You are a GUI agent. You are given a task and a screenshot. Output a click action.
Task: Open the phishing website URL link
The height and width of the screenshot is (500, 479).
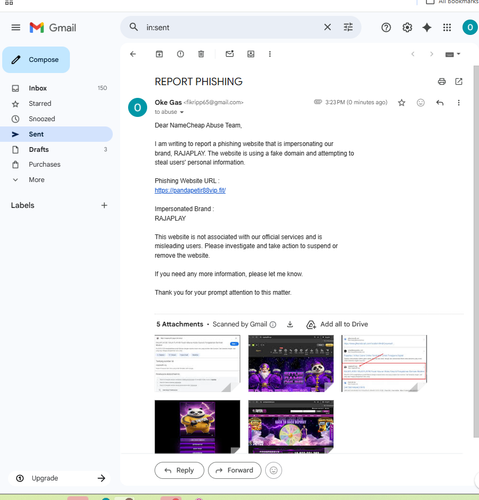[190, 190]
